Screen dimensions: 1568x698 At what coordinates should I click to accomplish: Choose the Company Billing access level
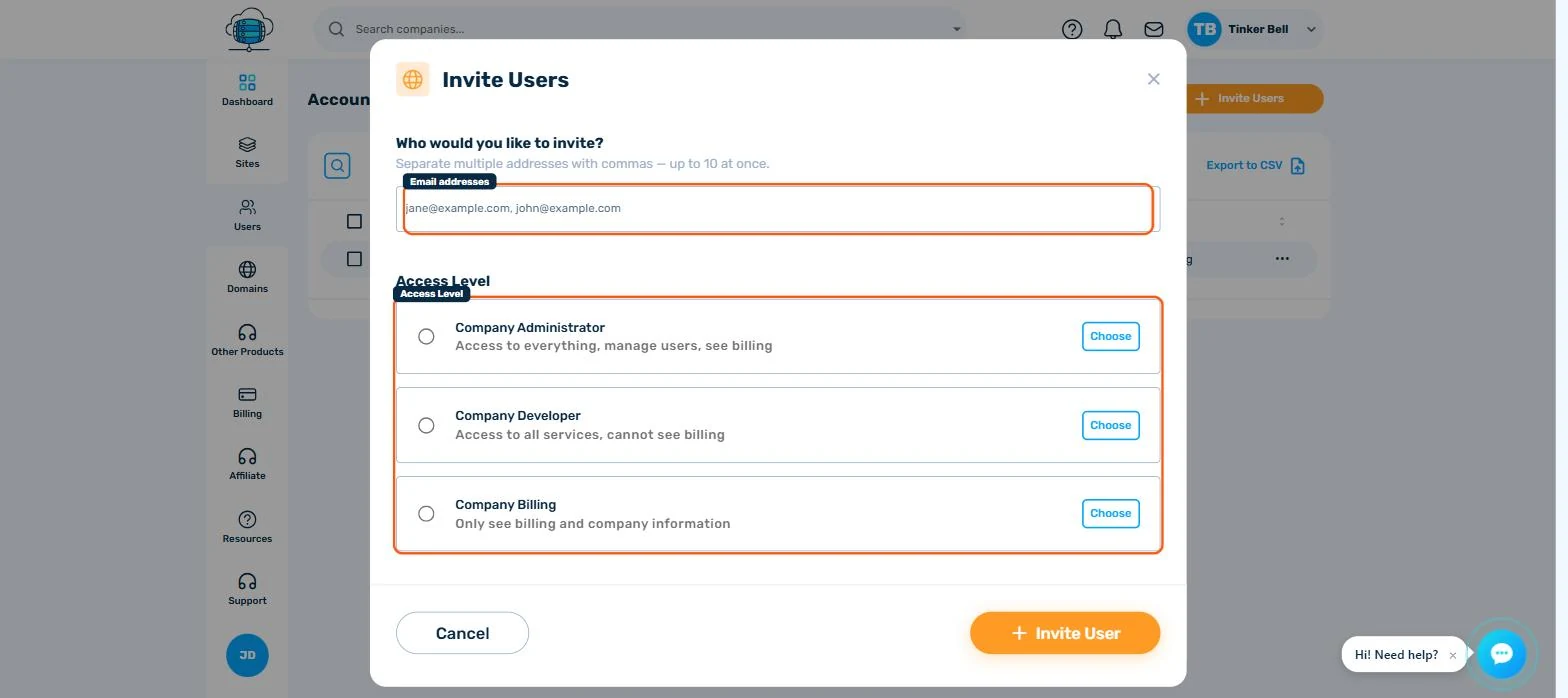click(1110, 513)
